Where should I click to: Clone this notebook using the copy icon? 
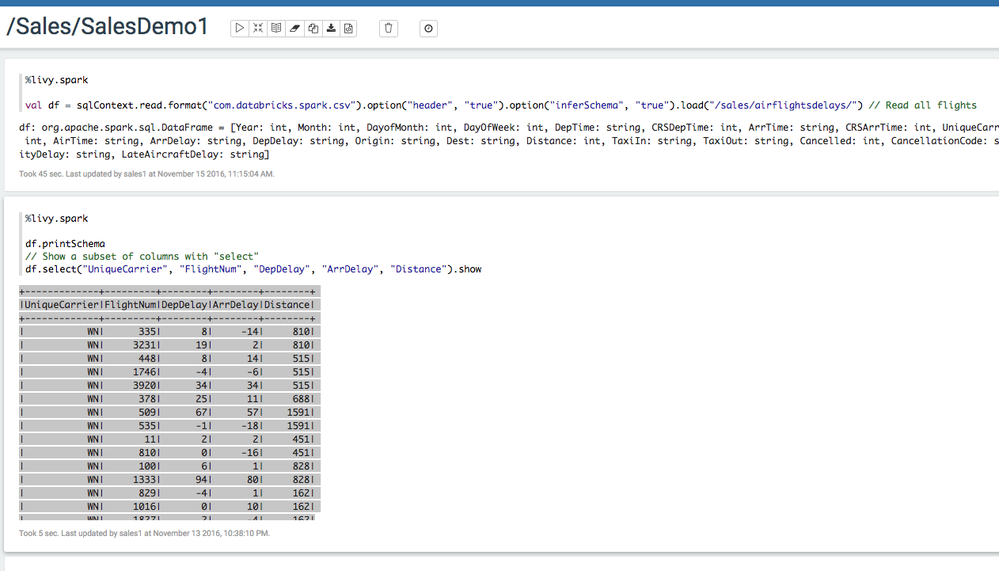[x=313, y=29]
